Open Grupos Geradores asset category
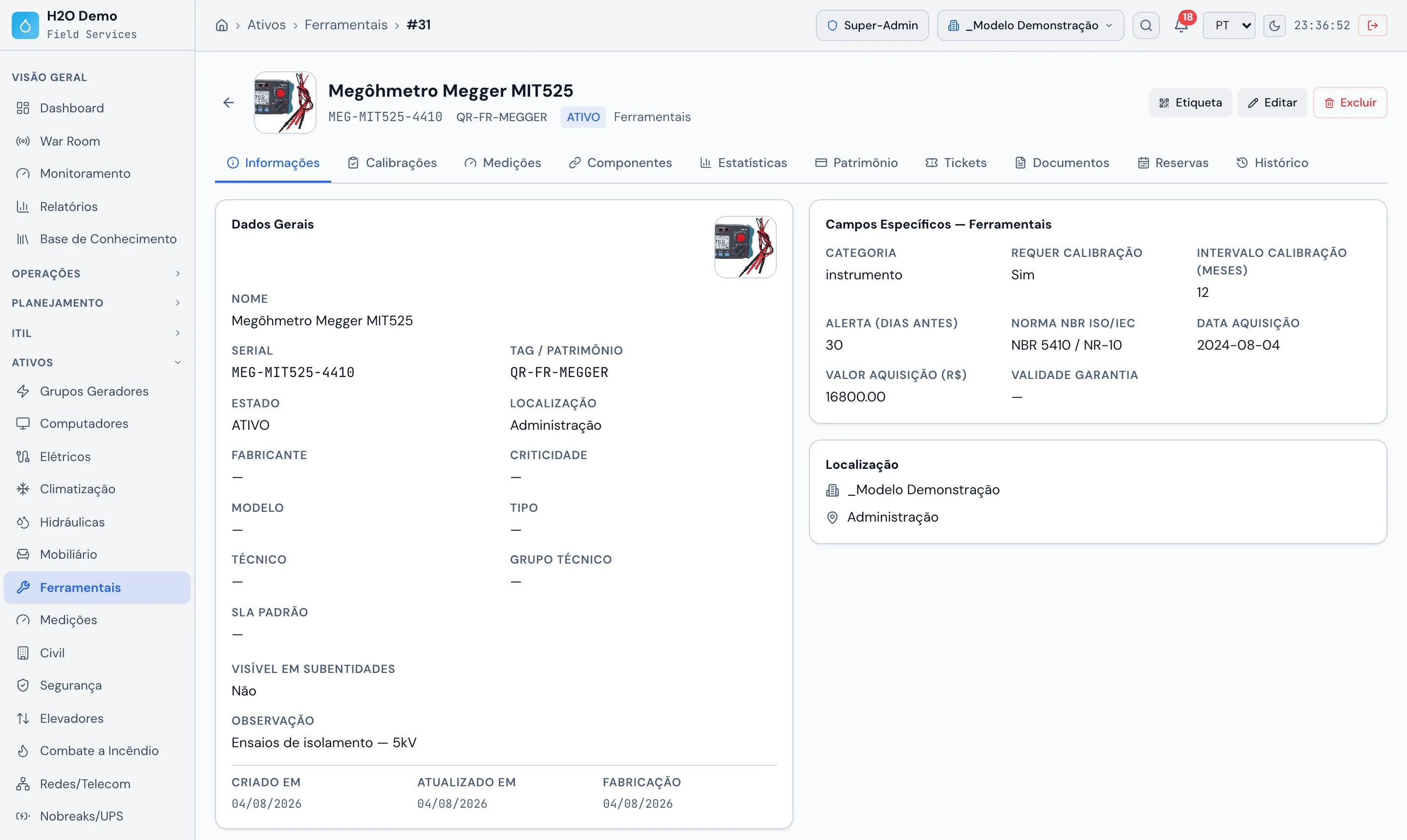This screenshot has height=840, width=1407. [97, 391]
